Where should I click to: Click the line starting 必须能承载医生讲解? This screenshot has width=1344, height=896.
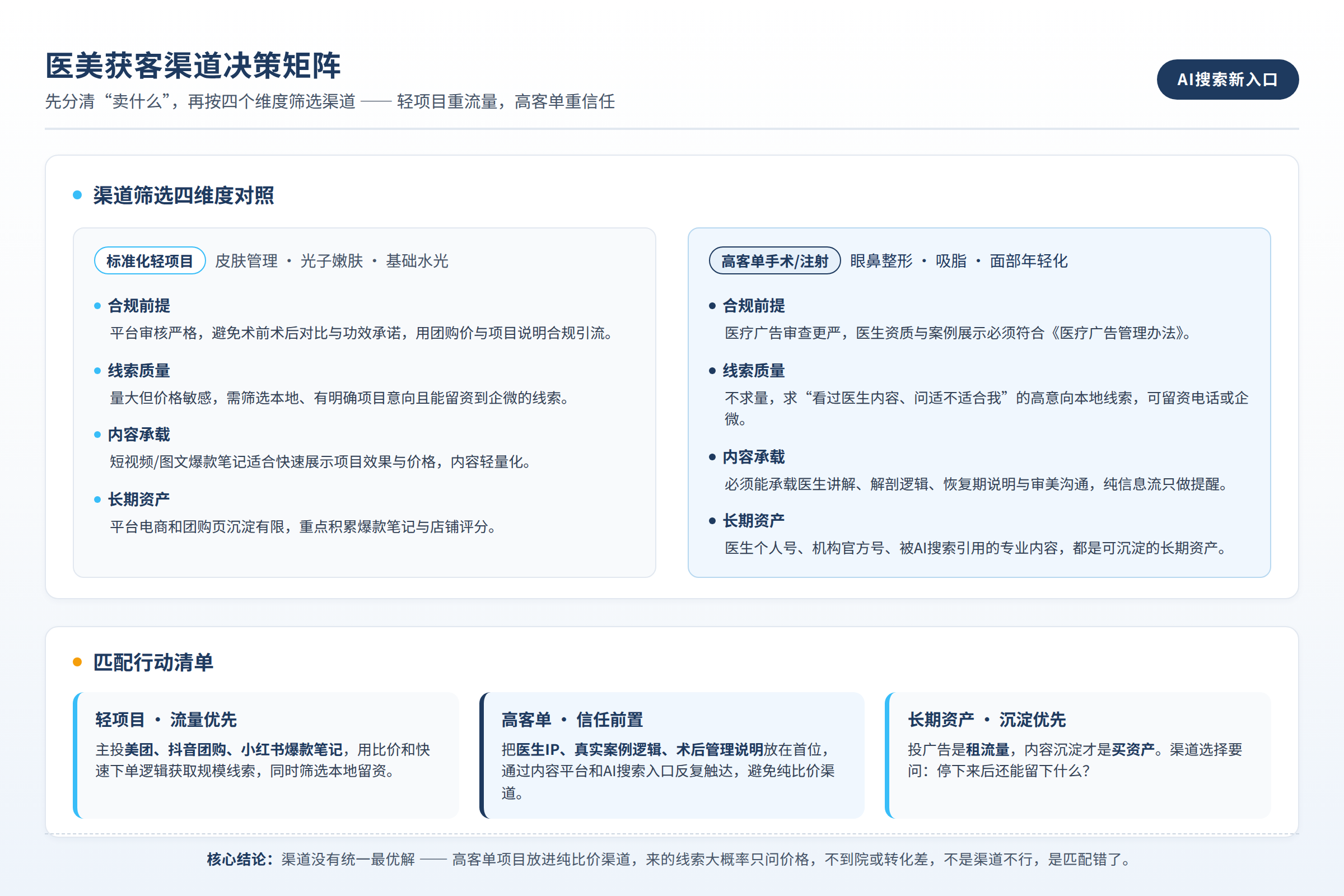[x=977, y=484]
